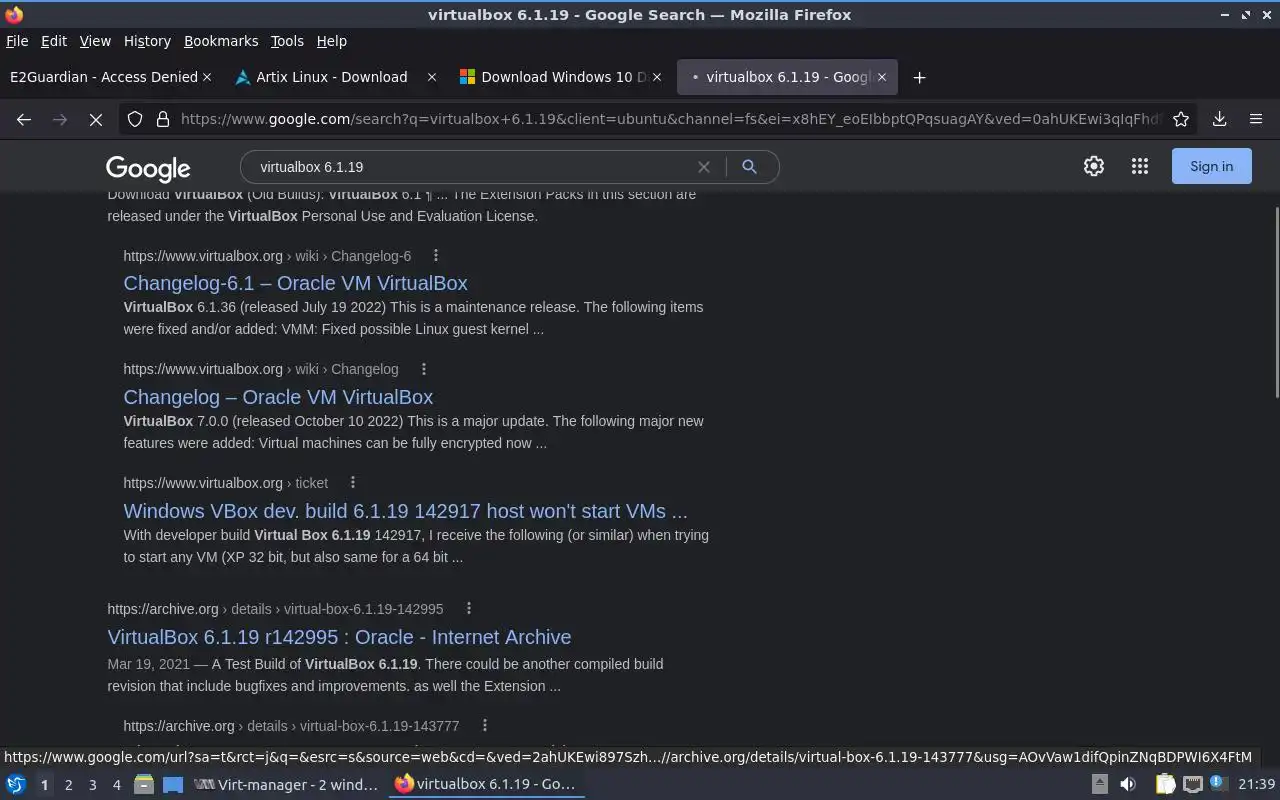Open the Firefox downloads panel
The image size is (1280, 800).
pos(1219,119)
